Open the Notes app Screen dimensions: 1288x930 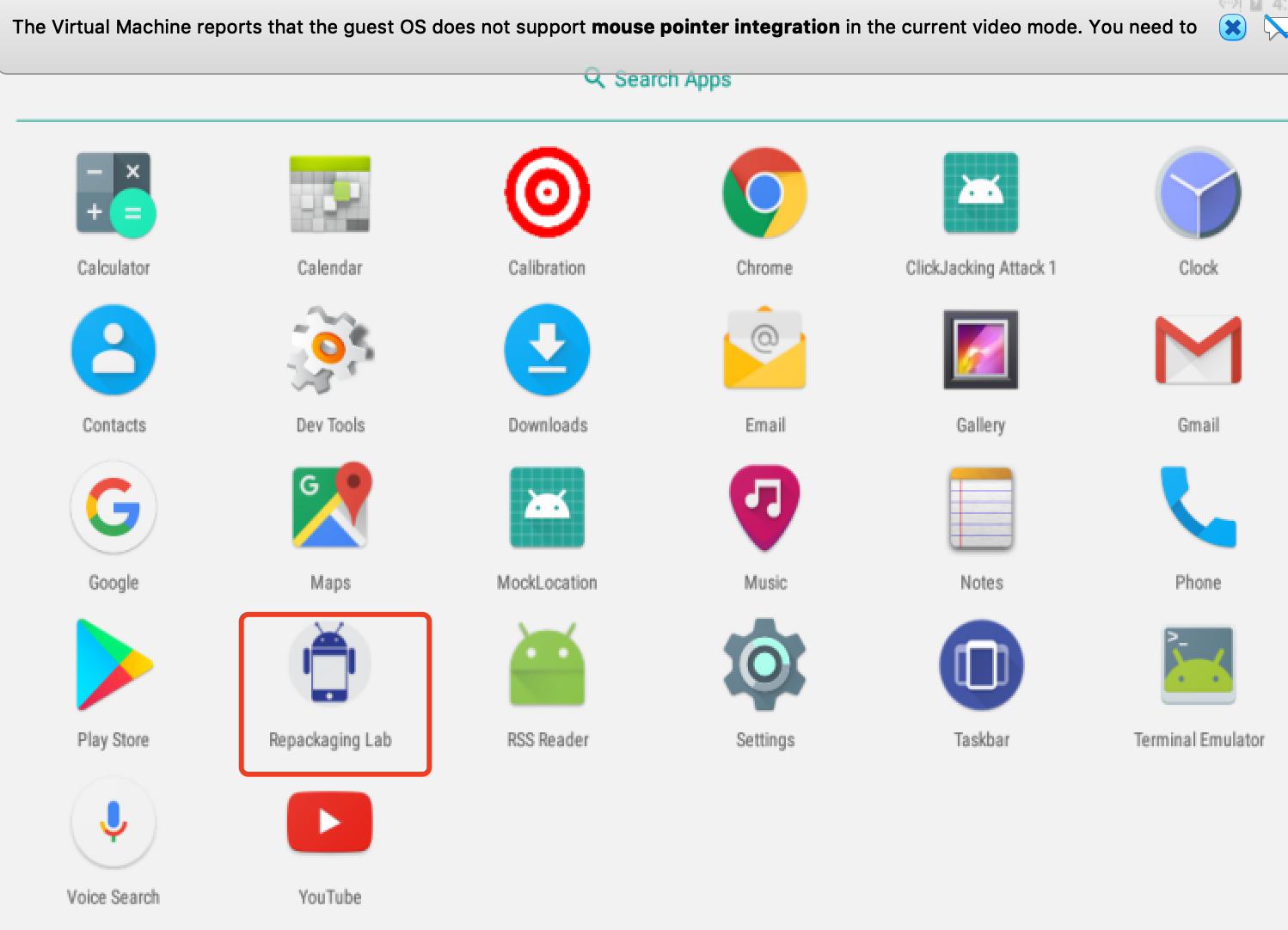(981, 508)
